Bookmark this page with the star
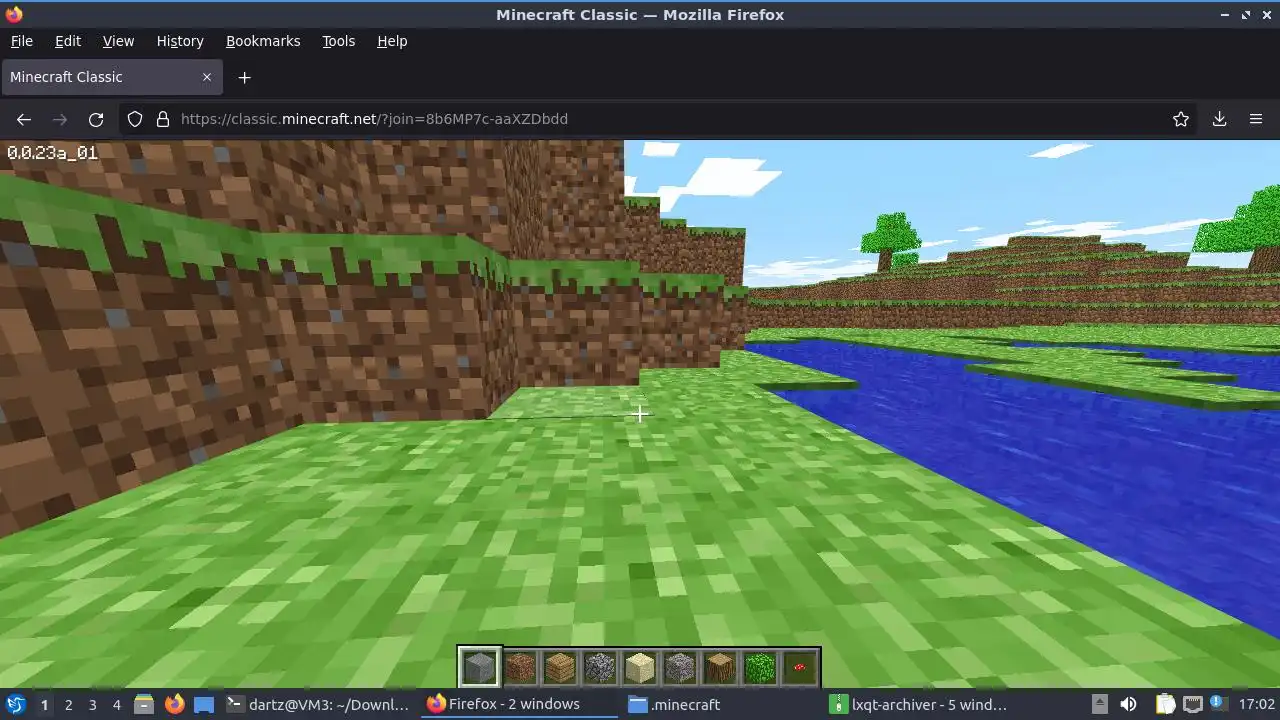1280x720 pixels. [x=1181, y=119]
